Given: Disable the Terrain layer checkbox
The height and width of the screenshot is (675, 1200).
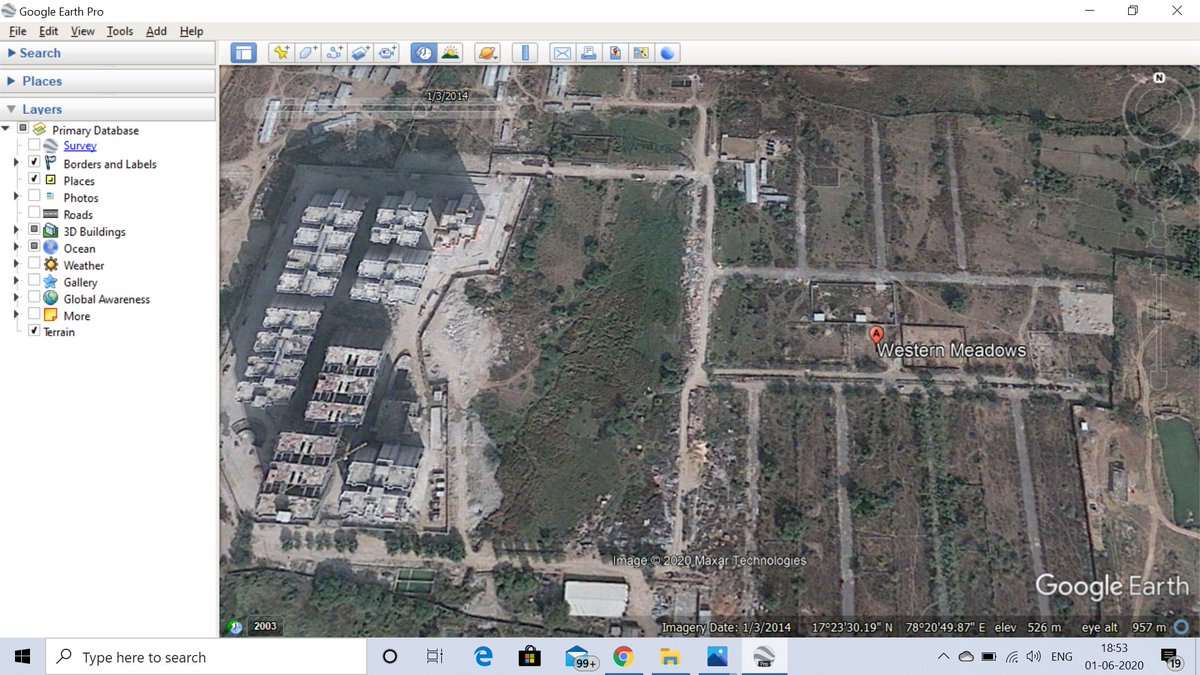Looking at the screenshot, I should [34, 332].
